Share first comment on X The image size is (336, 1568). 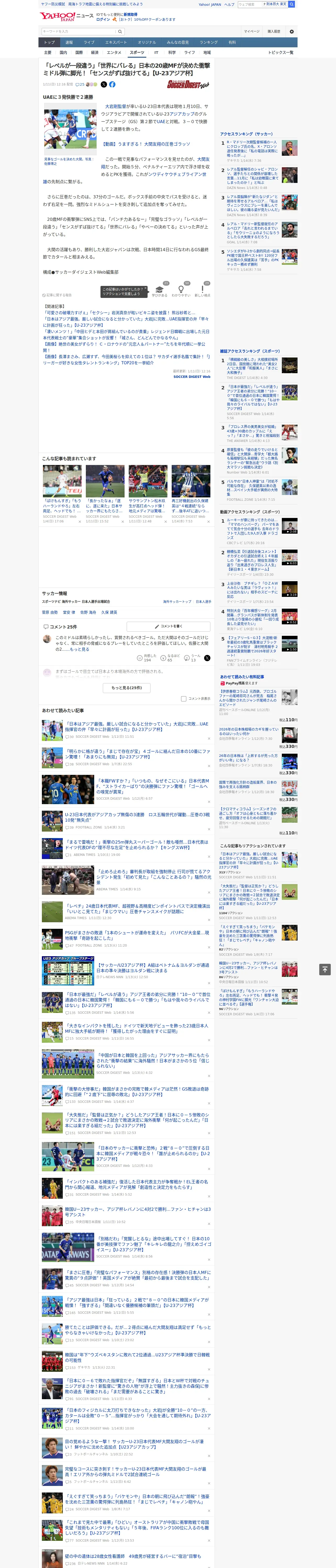[207, 658]
